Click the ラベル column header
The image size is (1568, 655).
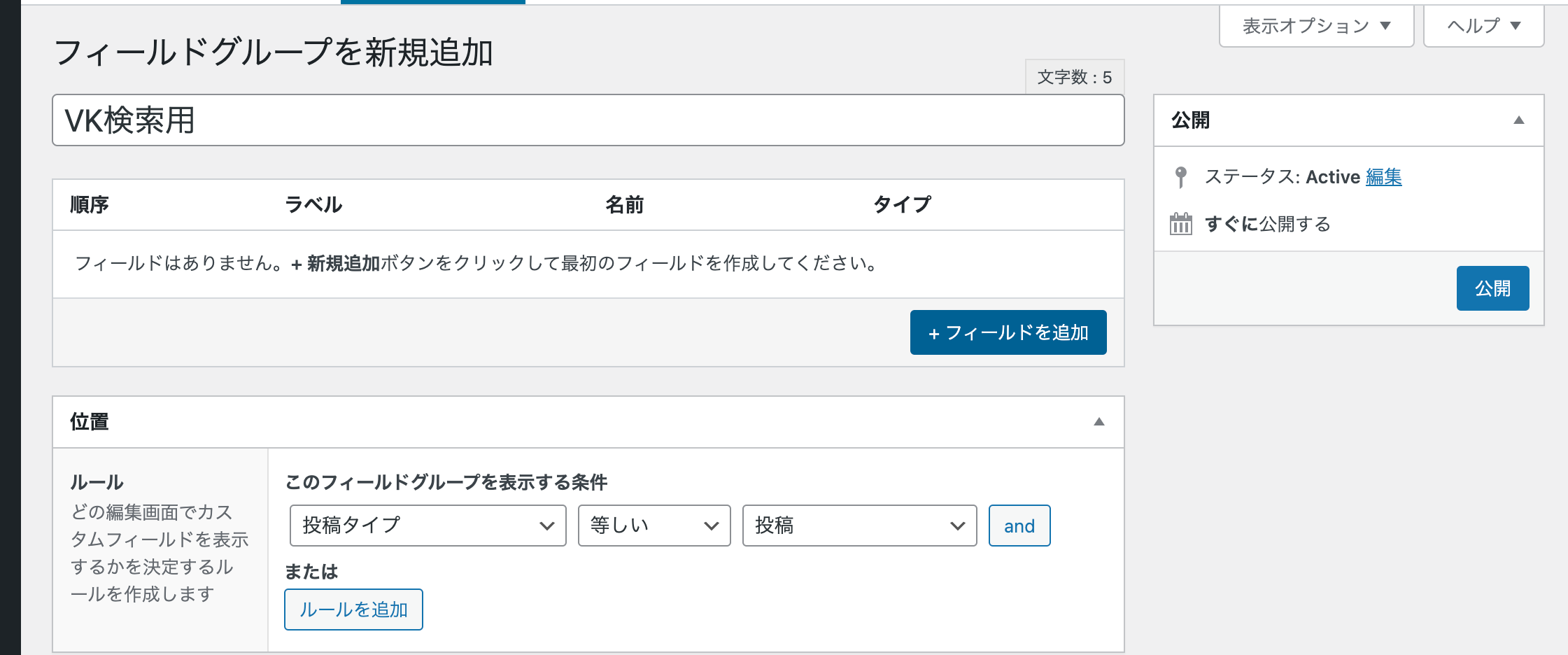click(x=313, y=204)
